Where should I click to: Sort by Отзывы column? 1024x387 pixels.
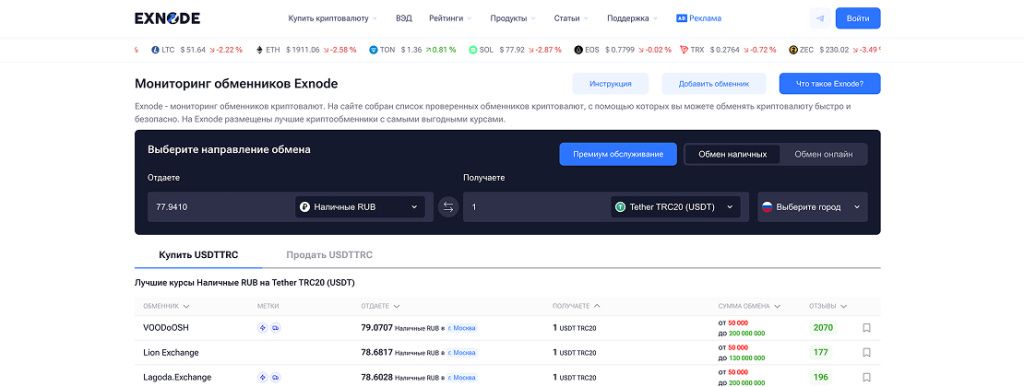pyautogui.click(x=828, y=306)
